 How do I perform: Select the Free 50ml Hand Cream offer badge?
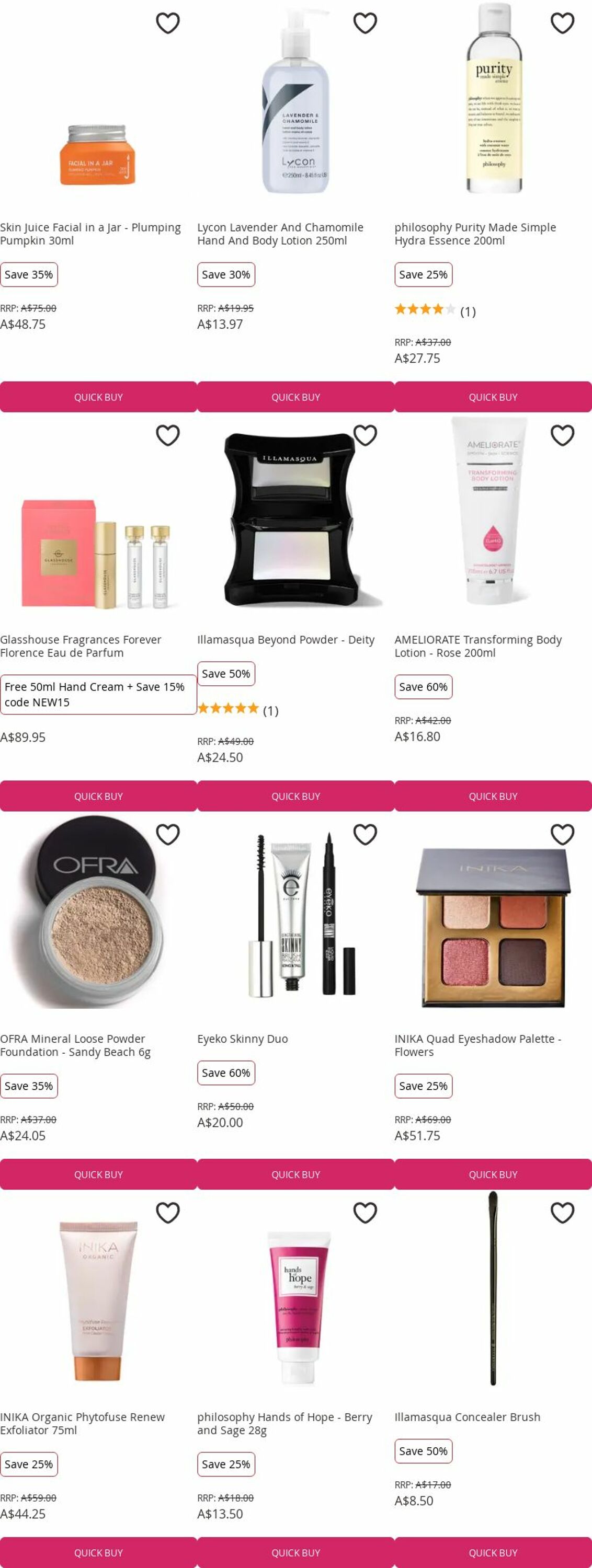click(x=99, y=695)
